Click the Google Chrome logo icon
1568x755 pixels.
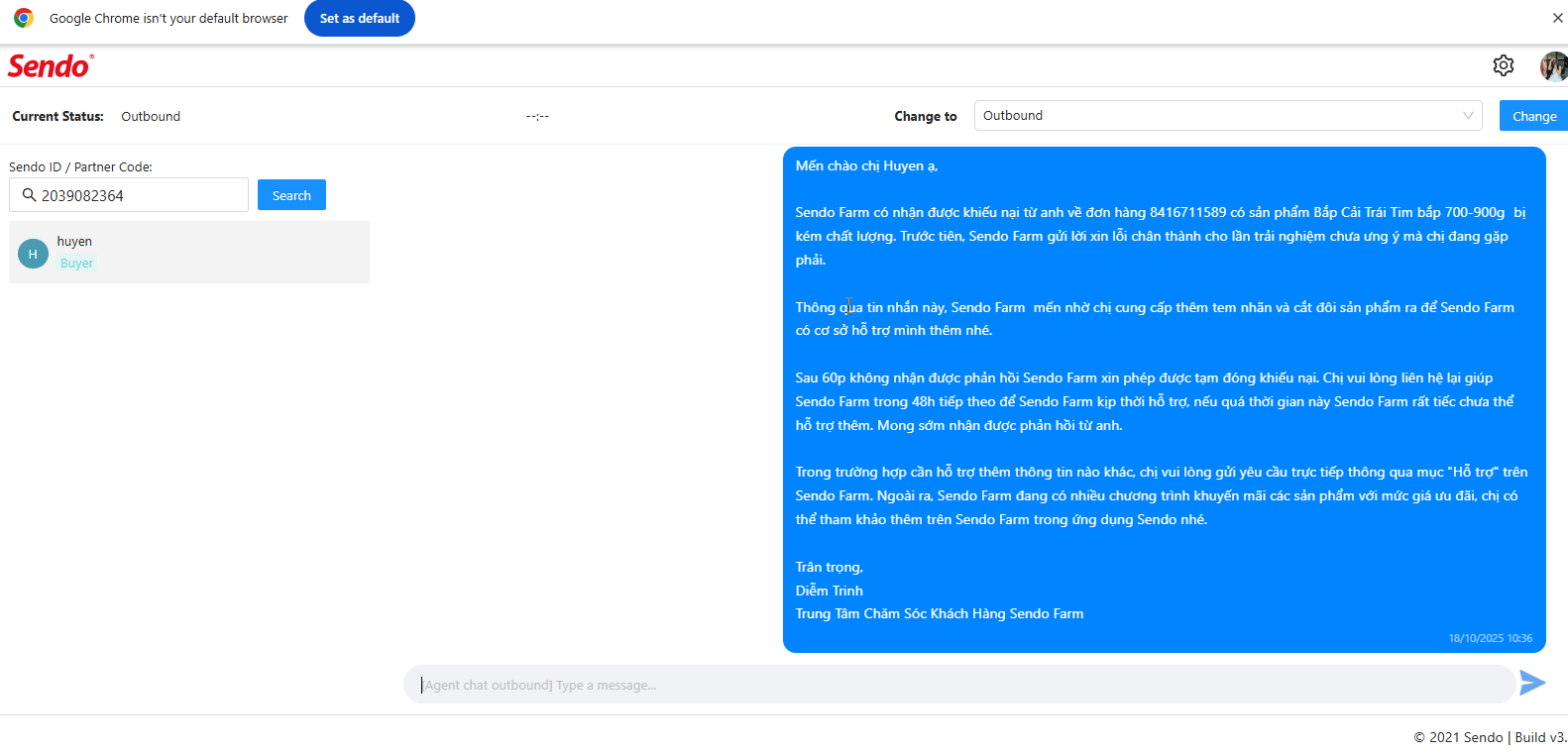(x=24, y=18)
